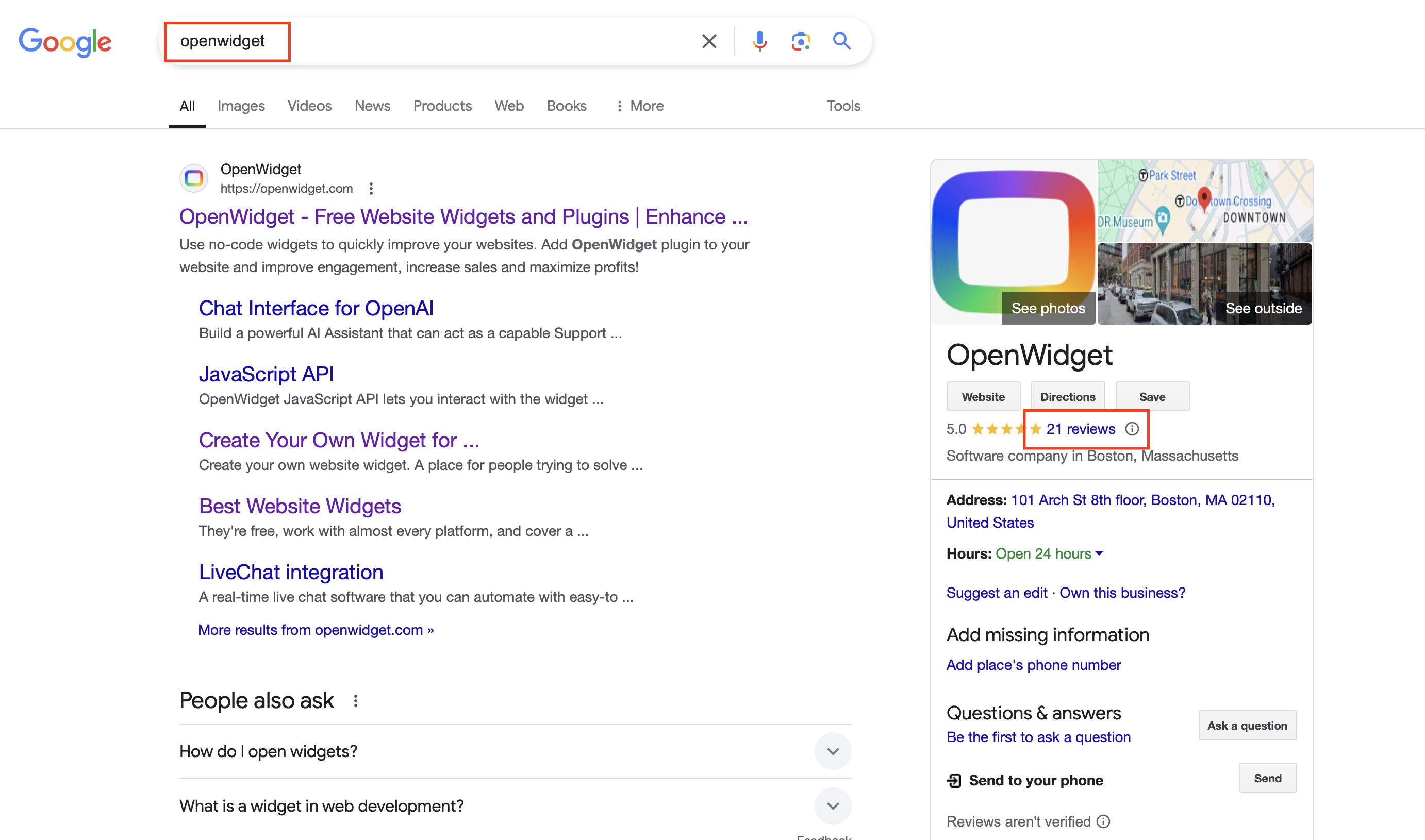This screenshot has width=1425, height=840.
Task: Open the Best Website Widgets sitelink
Action: pos(300,506)
